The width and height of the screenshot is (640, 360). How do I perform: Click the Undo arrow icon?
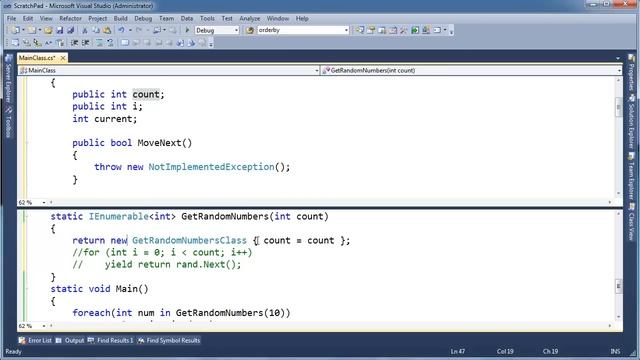pyautogui.click(x=122, y=30)
